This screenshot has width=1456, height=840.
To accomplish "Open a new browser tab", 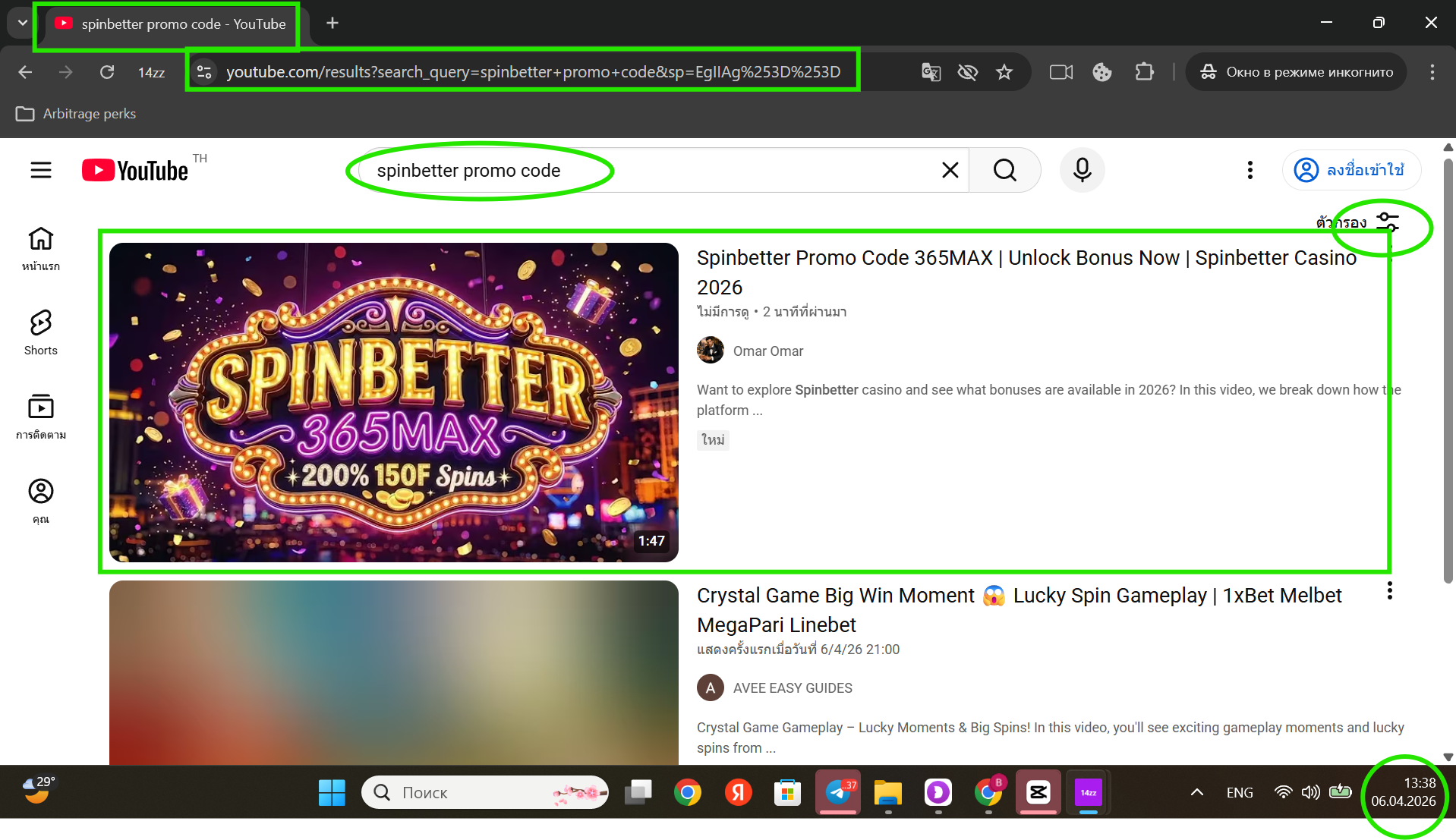I will (332, 23).
